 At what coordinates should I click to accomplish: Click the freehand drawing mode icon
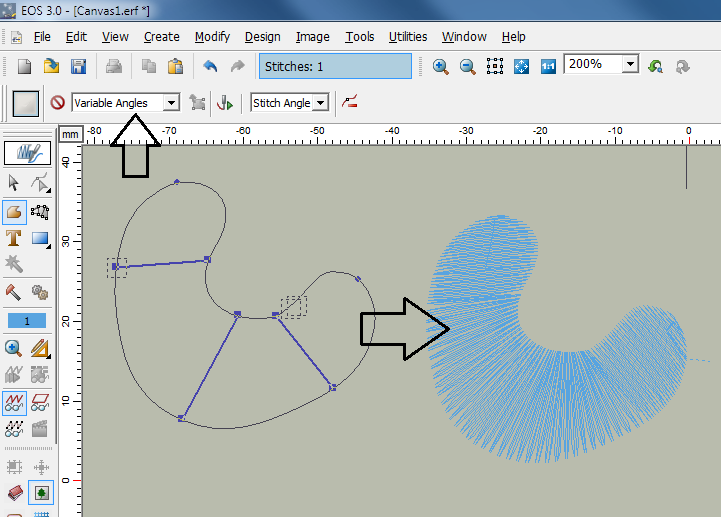tap(27, 153)
